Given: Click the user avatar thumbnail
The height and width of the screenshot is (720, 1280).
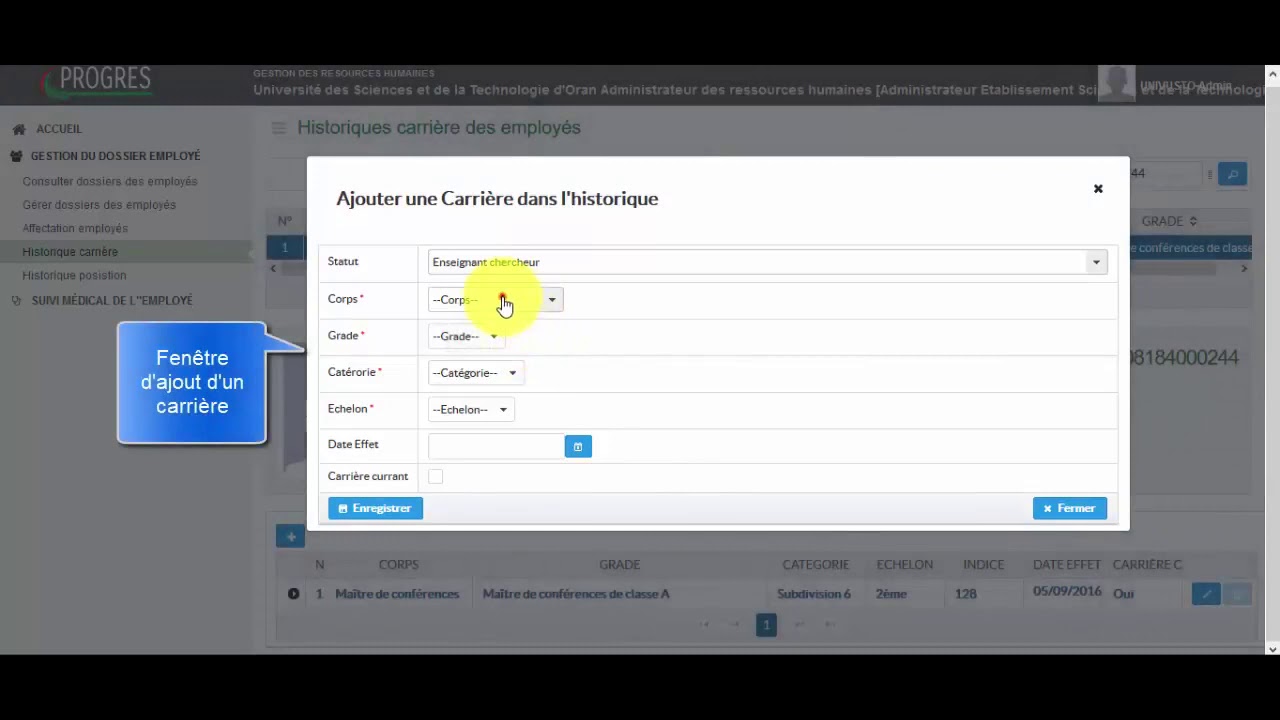Looking at the screenshot, I should point(1117,84).
